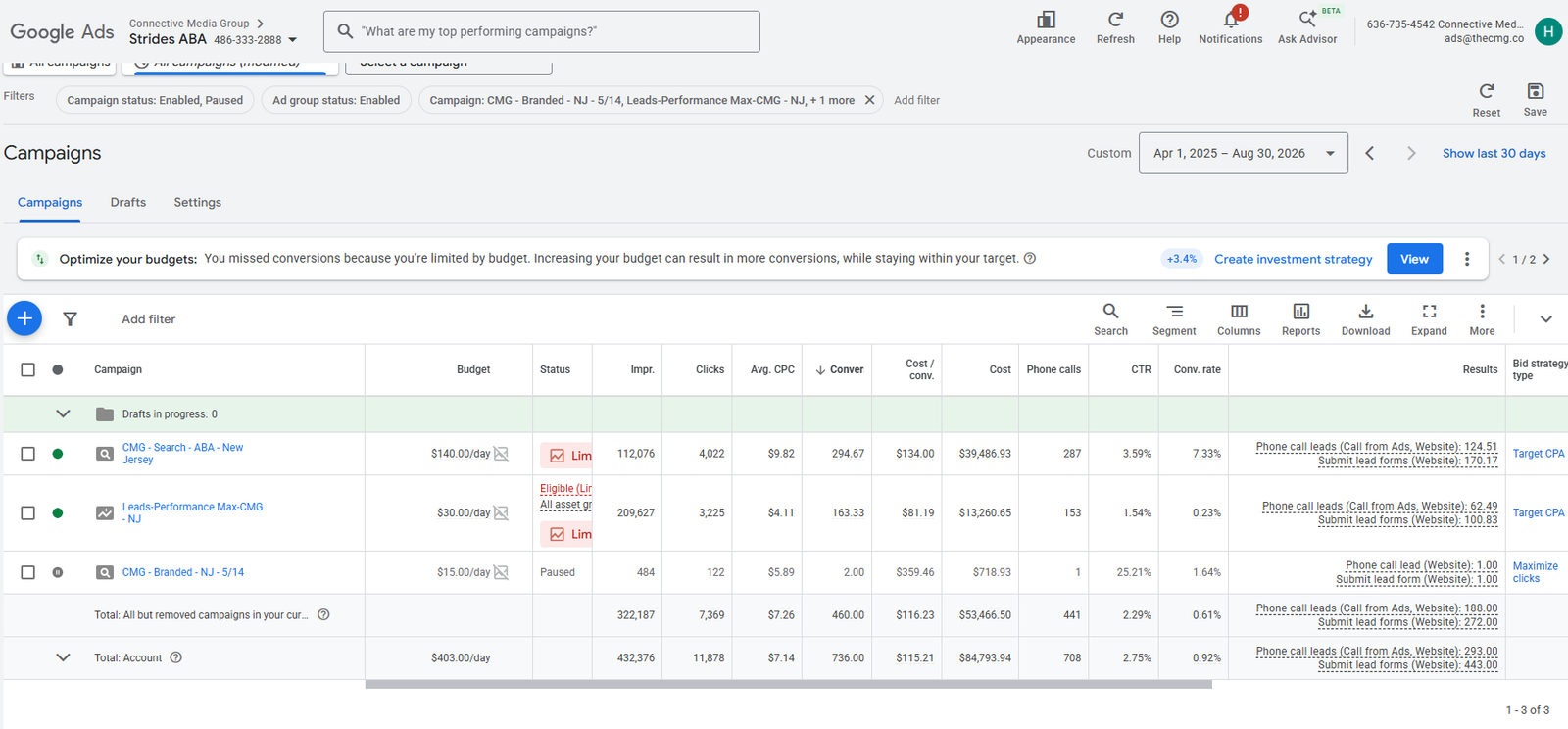
Task: Select Leads-Performance Max-CMG - NJ checkbox
Action: tap(27, 512)
